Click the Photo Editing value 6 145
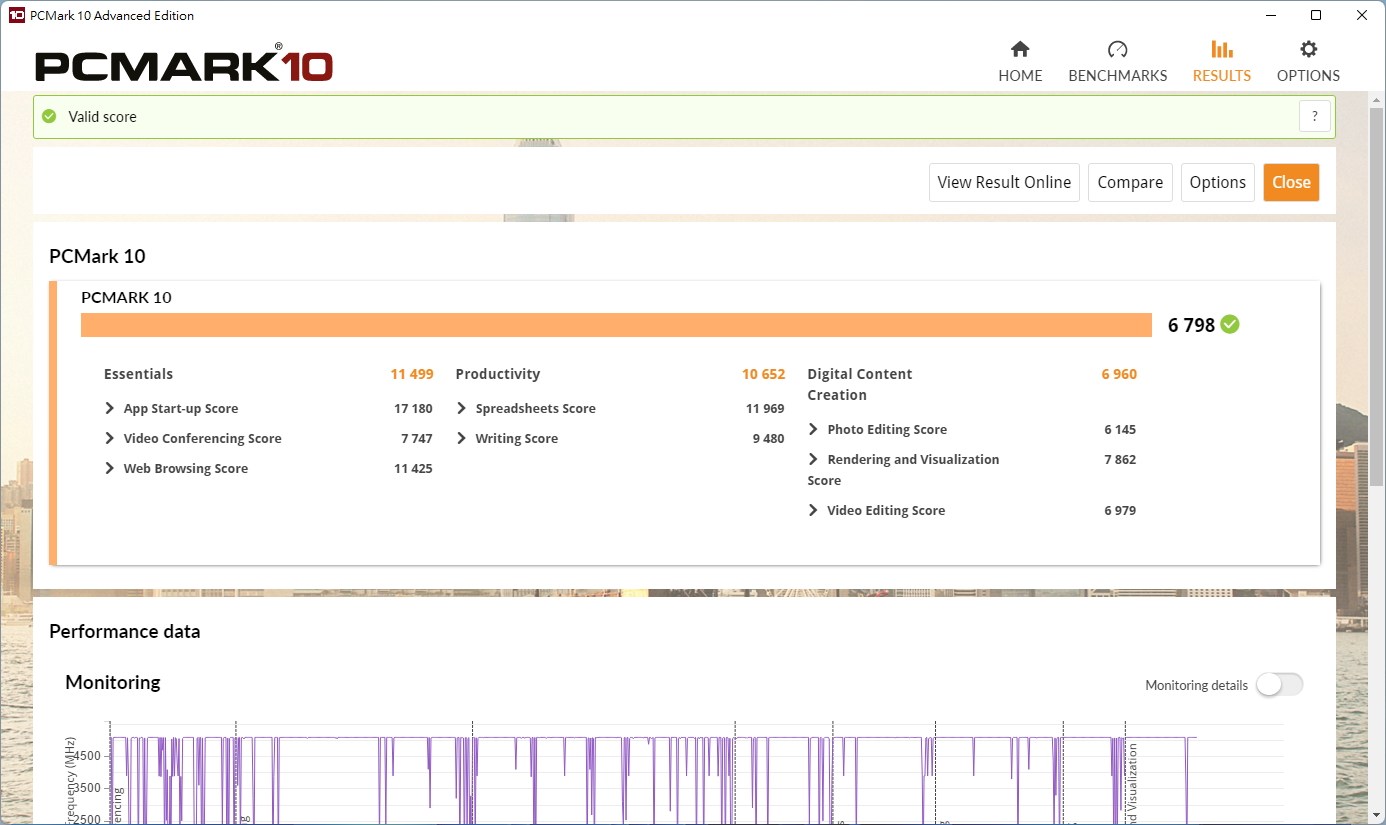The image size is (1386, 825). tap(1120, 429)
